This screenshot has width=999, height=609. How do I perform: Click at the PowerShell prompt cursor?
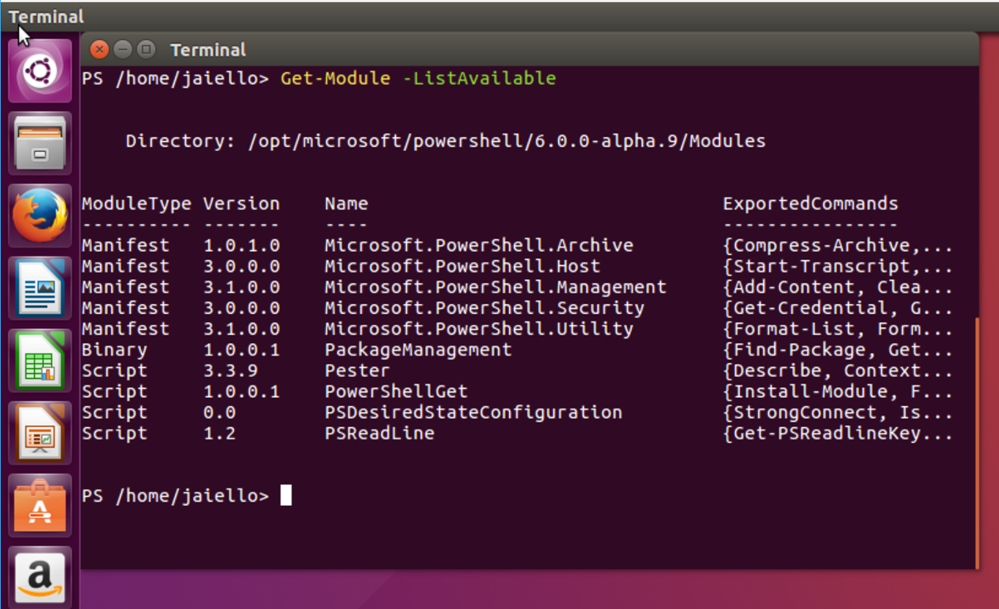[x=286, y=495]
